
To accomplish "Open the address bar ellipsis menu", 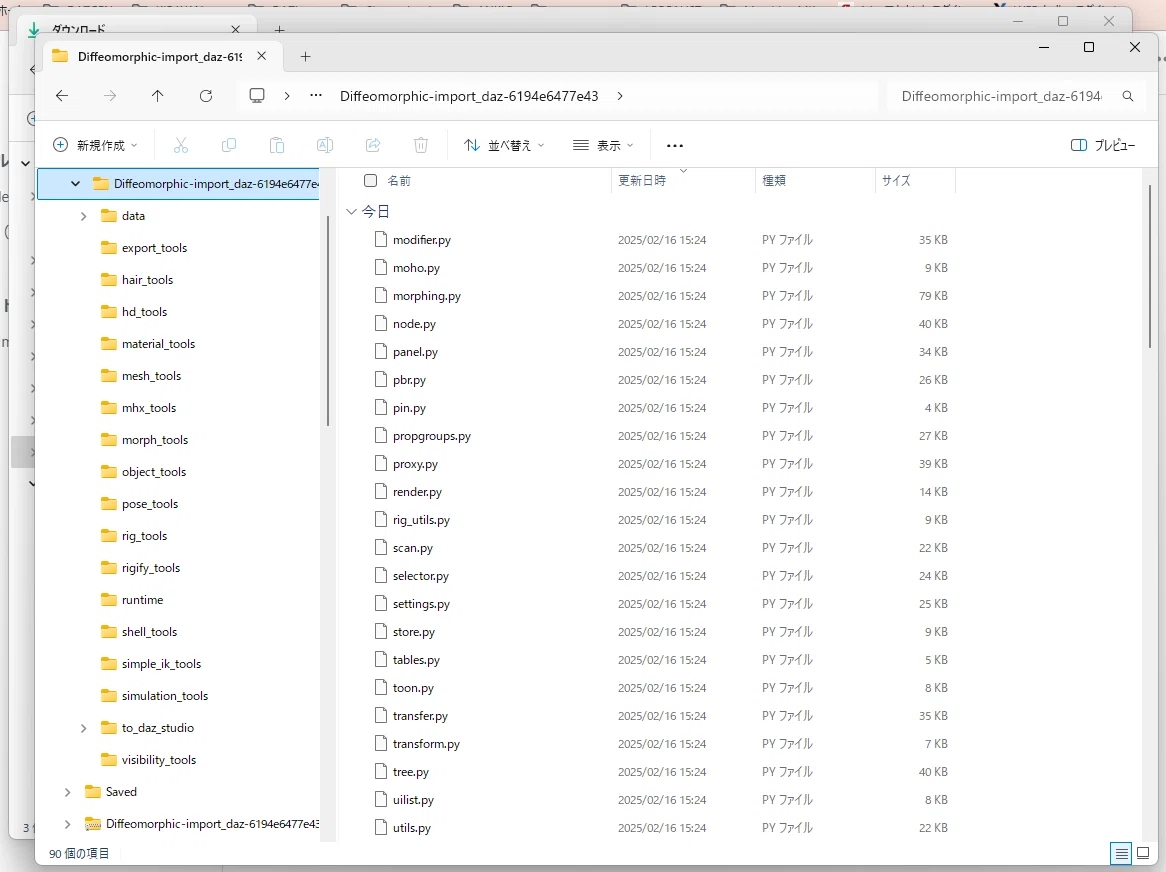I will click(316, 96).
